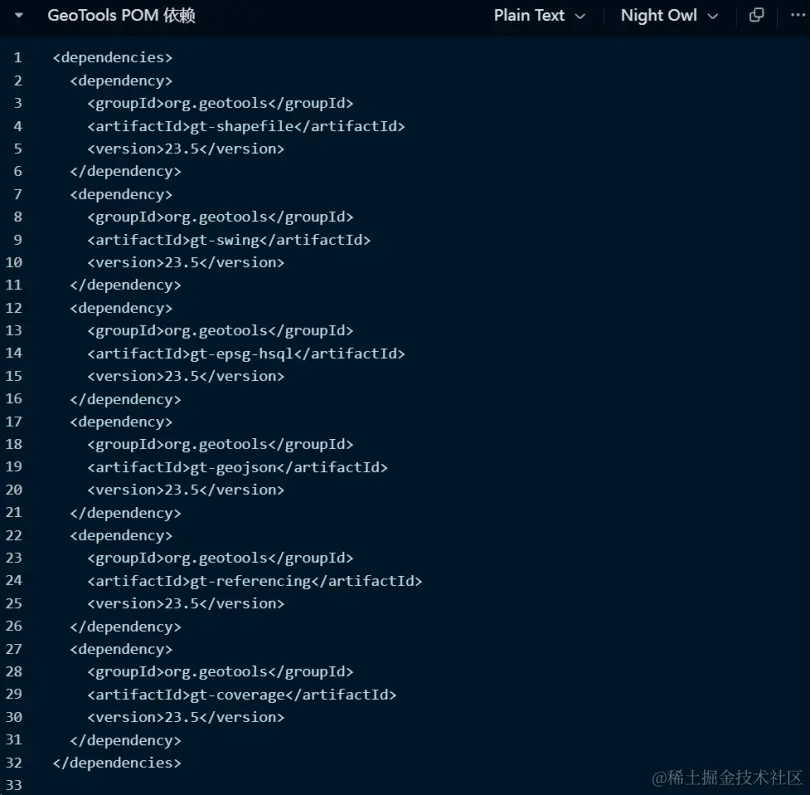Click the version 23.5 on line 5
The image size is (811, 795).
(186, 149)
